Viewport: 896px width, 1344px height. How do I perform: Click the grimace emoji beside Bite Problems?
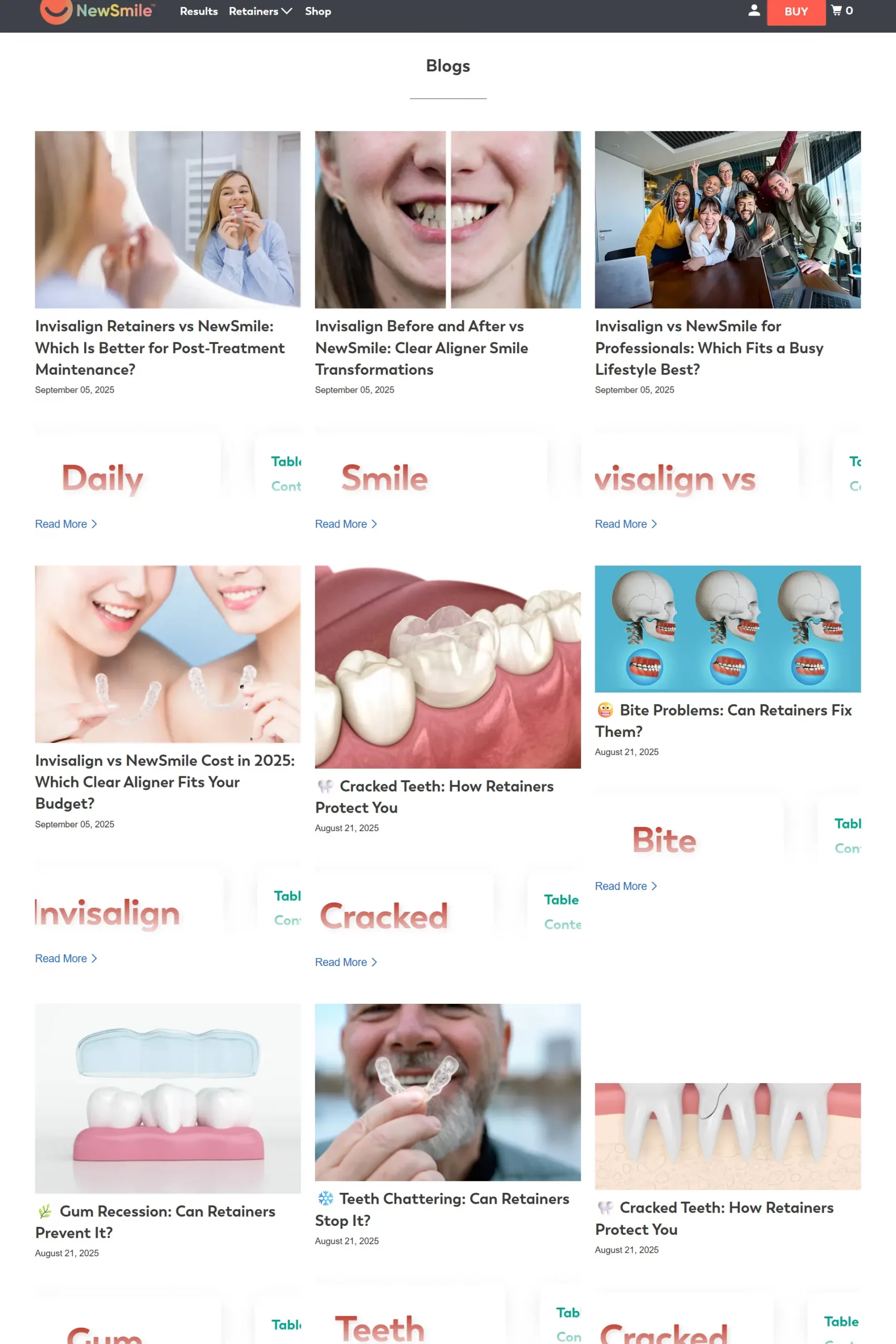click(605, 710)
